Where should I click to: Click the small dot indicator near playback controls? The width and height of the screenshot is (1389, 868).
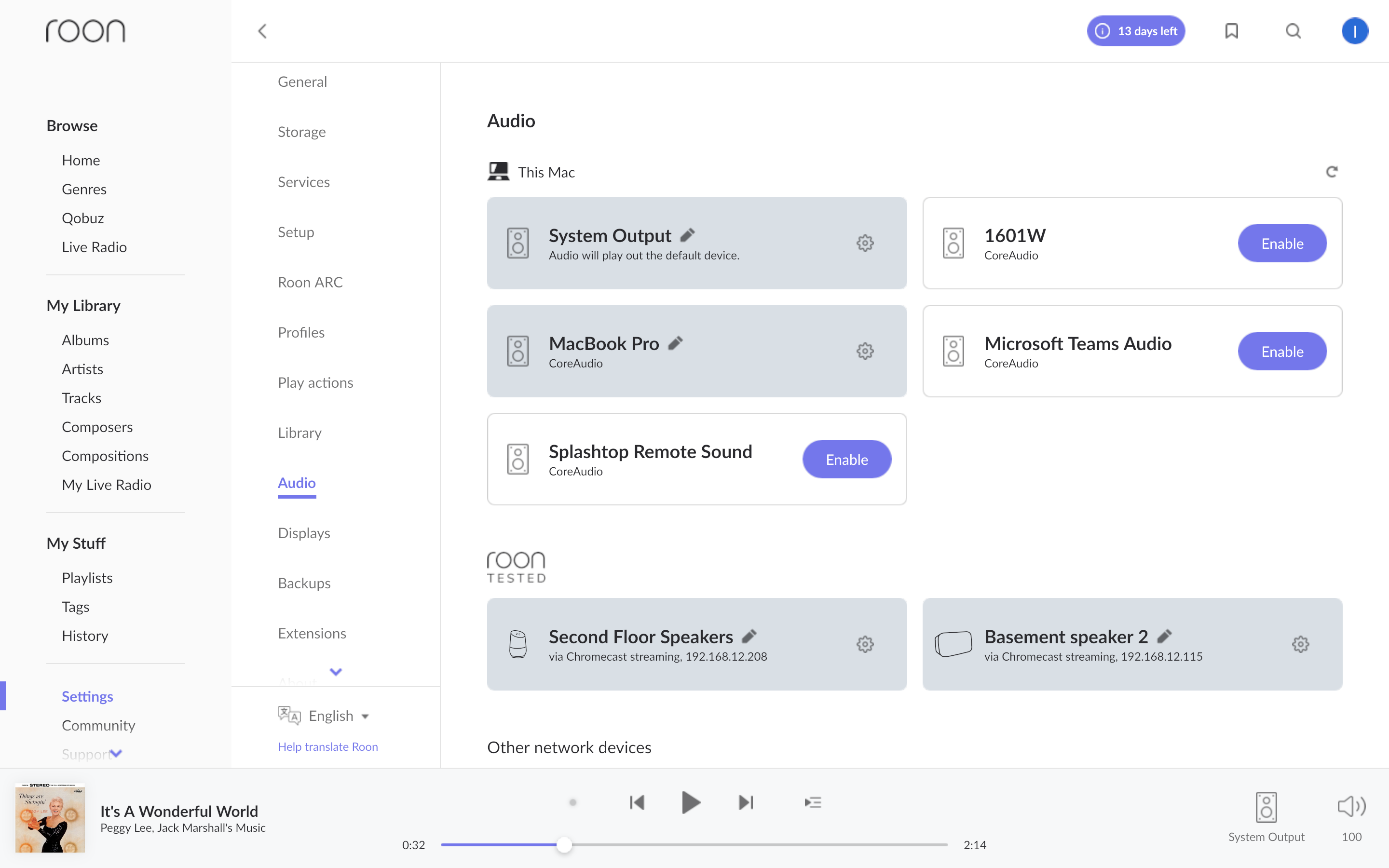click(x=573, y=802)
